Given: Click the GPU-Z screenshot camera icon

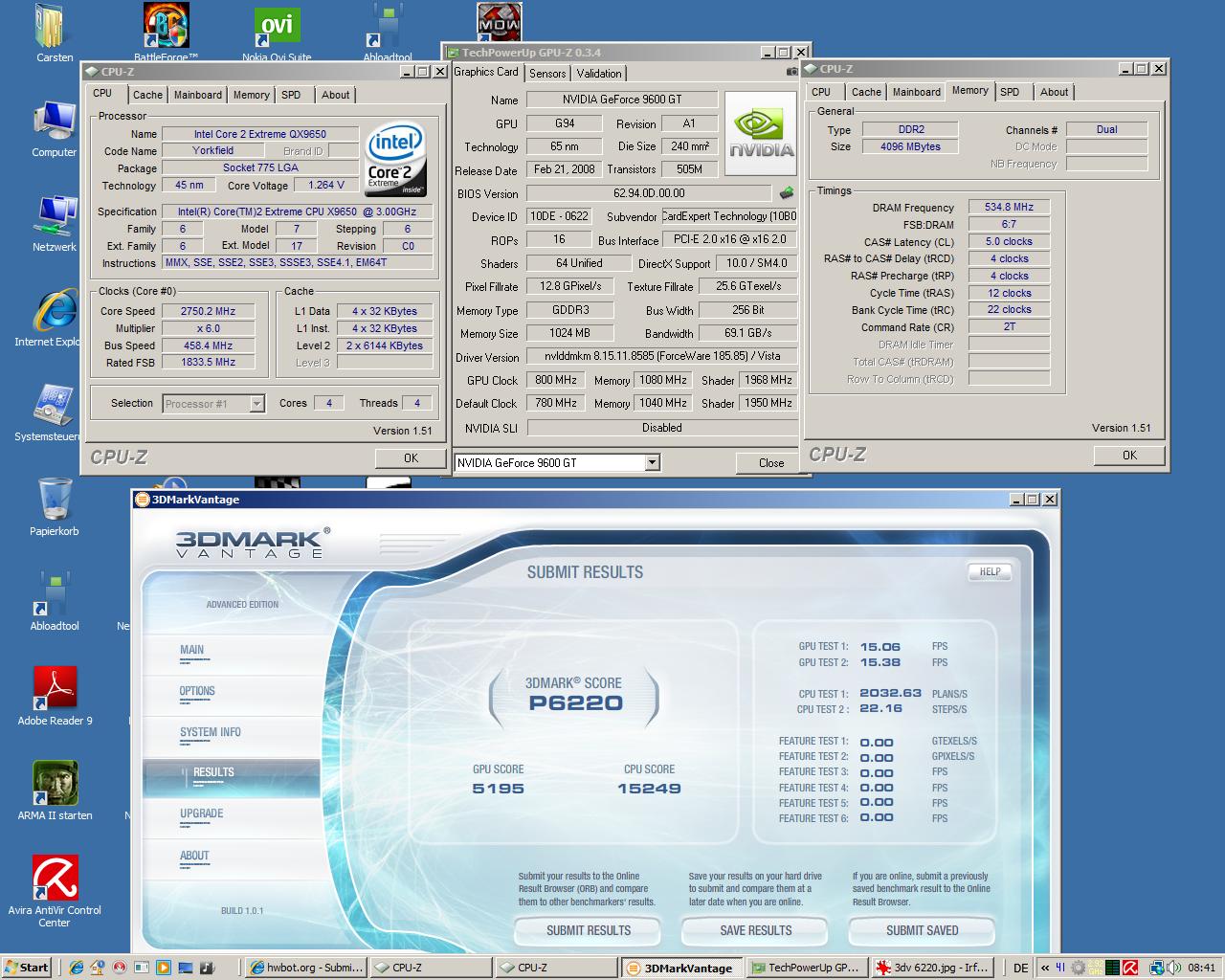Looking at the screenshot, I should coord(792,72).
